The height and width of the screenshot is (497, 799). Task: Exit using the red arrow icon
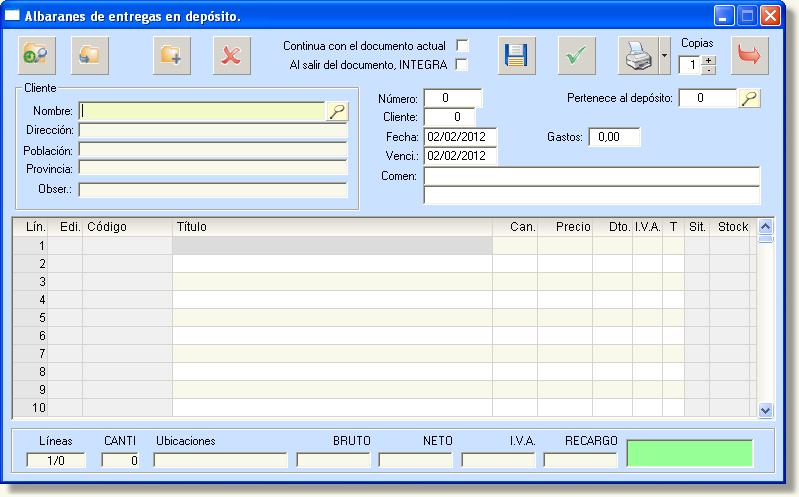tap(750, 55)
